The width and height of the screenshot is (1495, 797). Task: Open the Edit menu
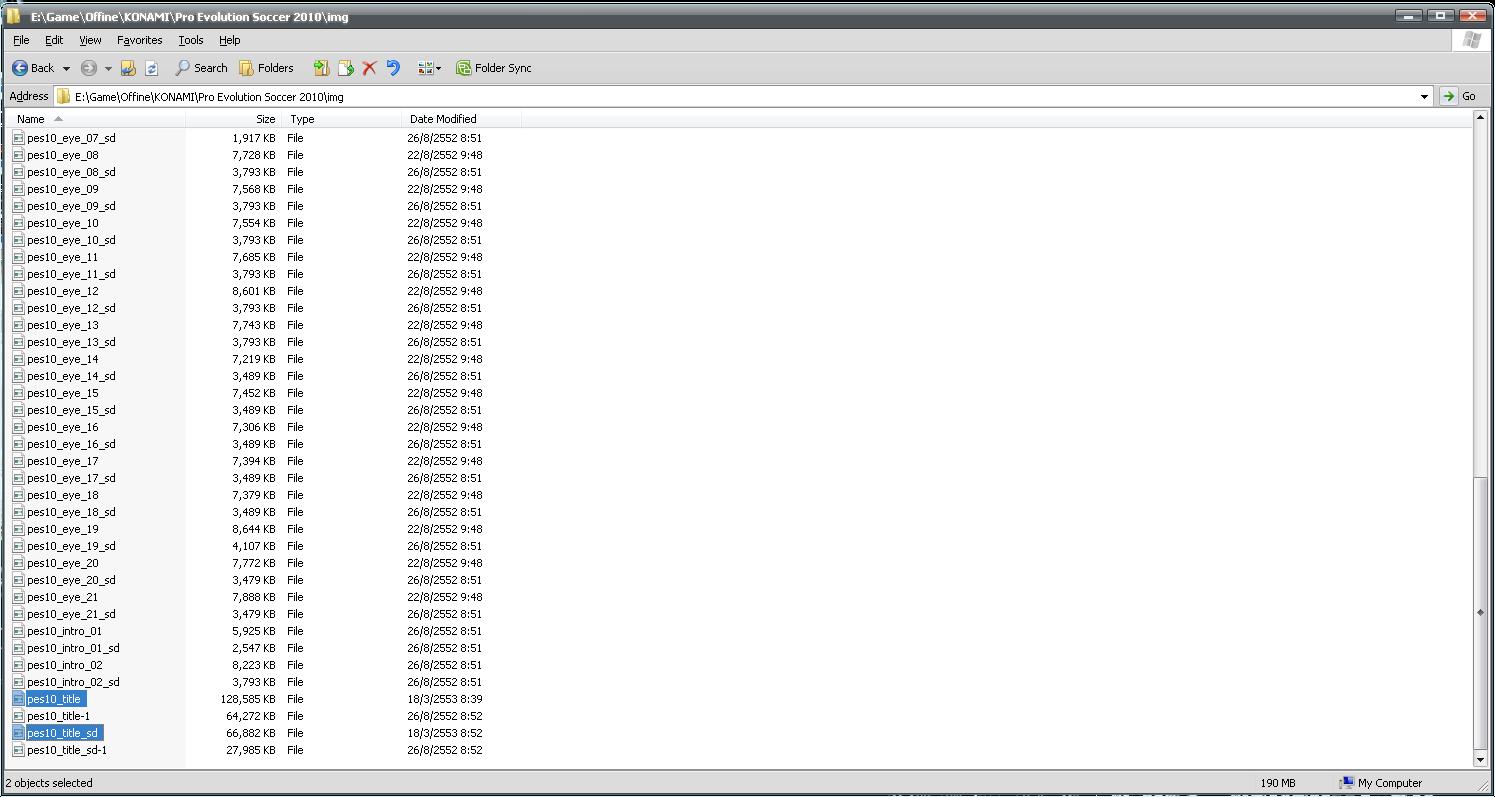pyautogui.click(x=54, y=40)
